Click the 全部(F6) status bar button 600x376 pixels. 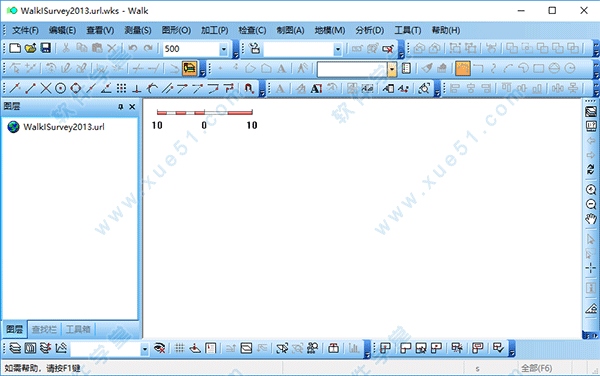tap(536, 368)
